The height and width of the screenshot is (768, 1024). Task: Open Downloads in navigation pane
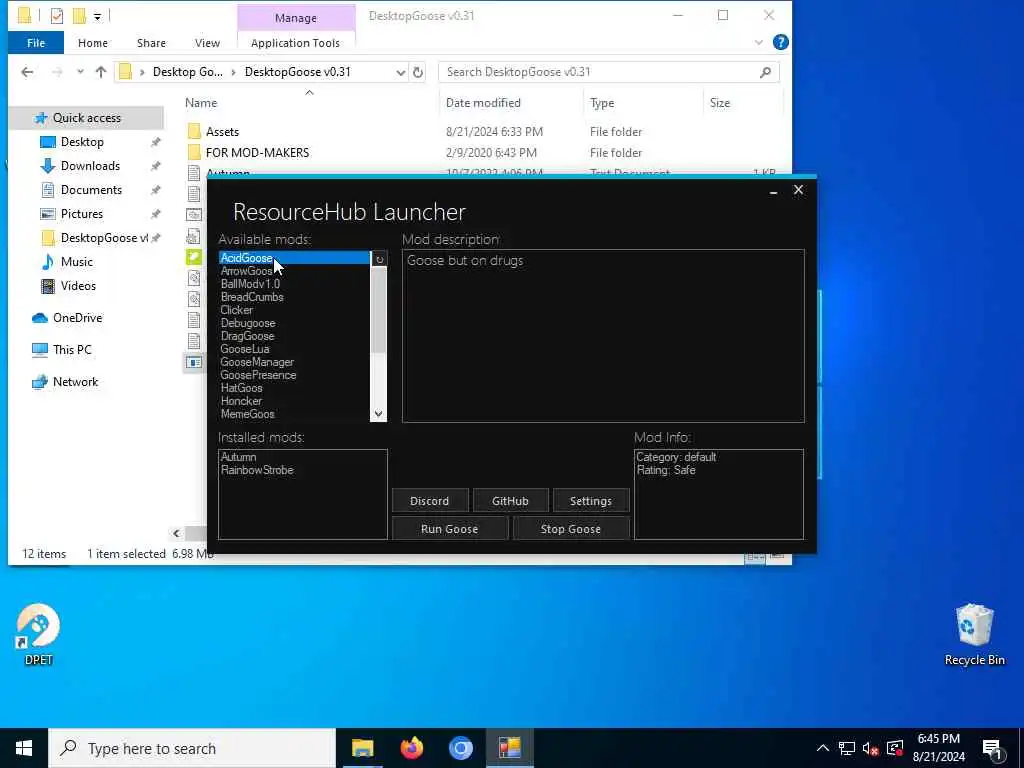90,166
